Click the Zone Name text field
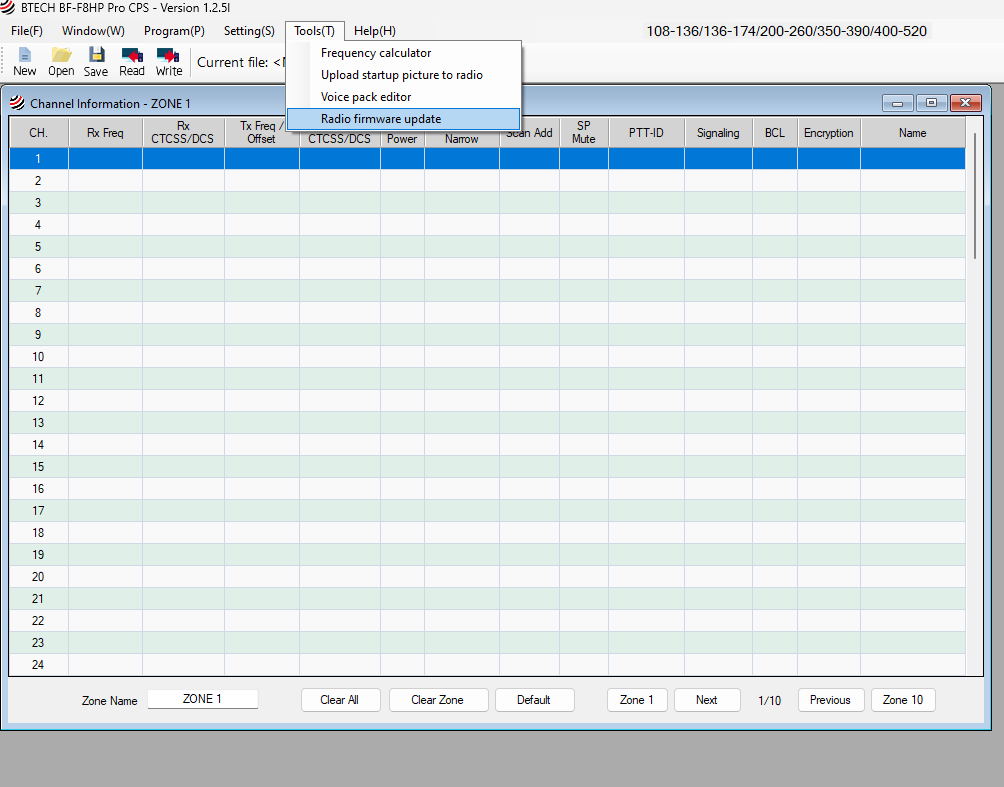This screenshot has height=787, width=1004. click(203, 700)
